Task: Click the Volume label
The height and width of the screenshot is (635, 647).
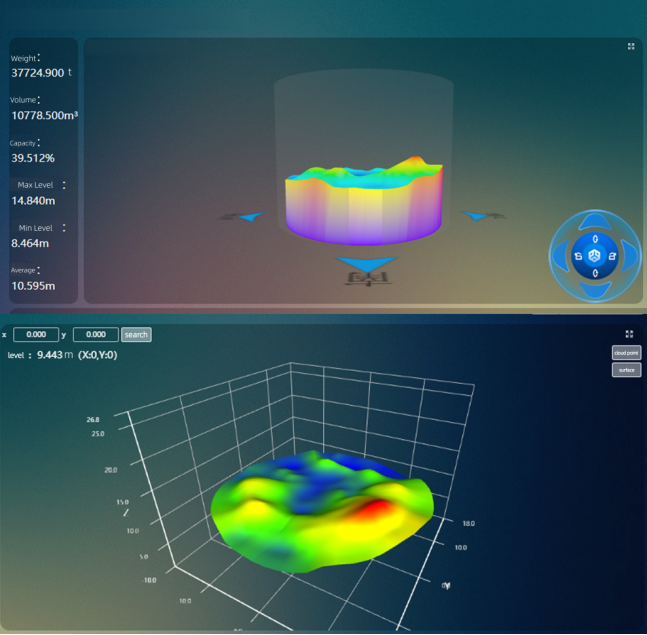Action: click(x=23, y=100)
